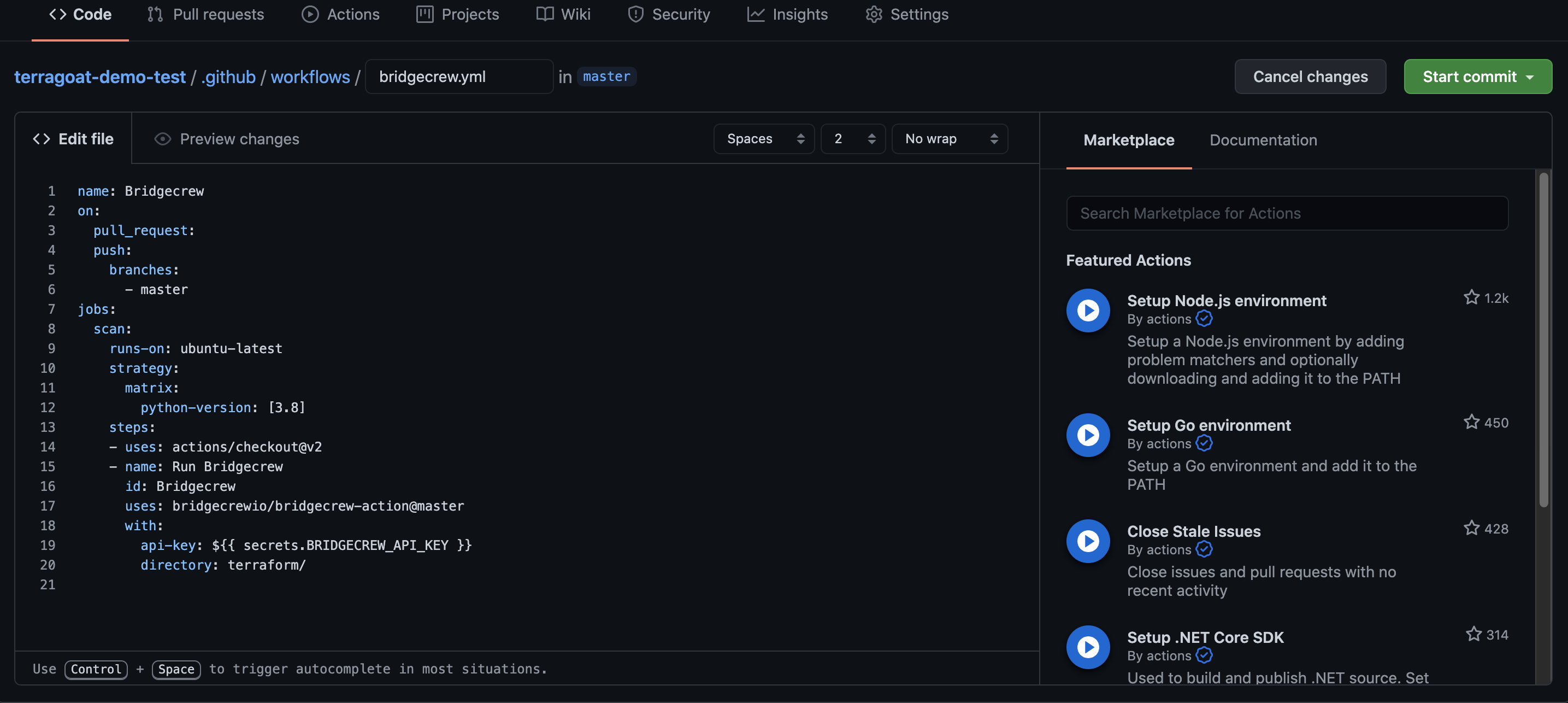
Task: Place cursor on line 1 name: Bridgecrew
Action: click(140, 191)
